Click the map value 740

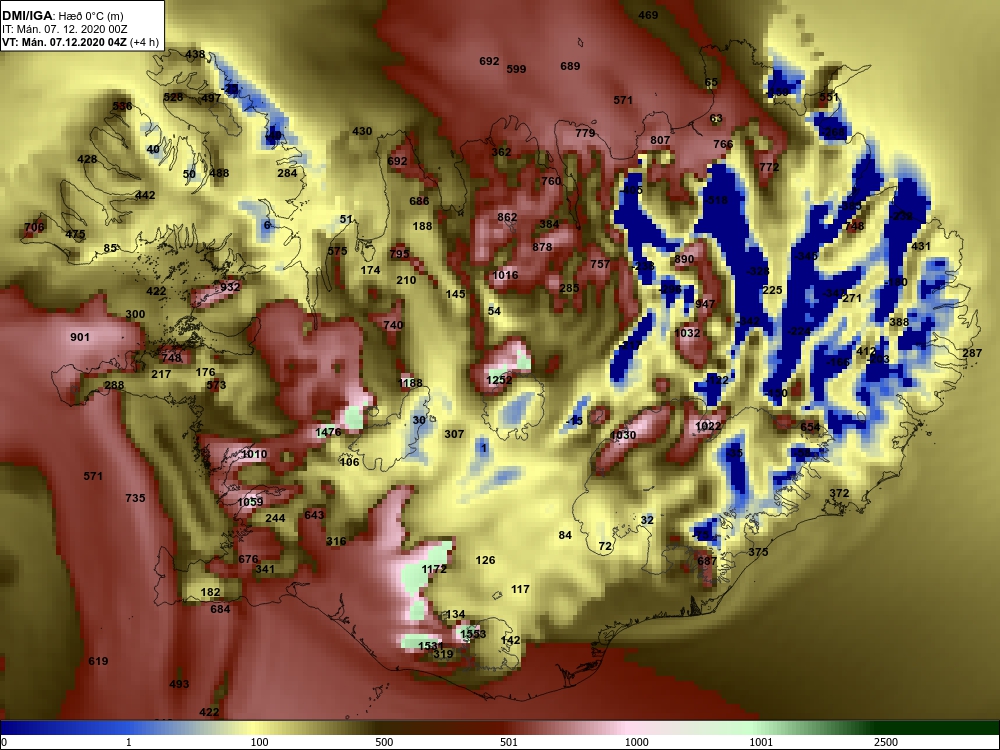tap(393, 325)
